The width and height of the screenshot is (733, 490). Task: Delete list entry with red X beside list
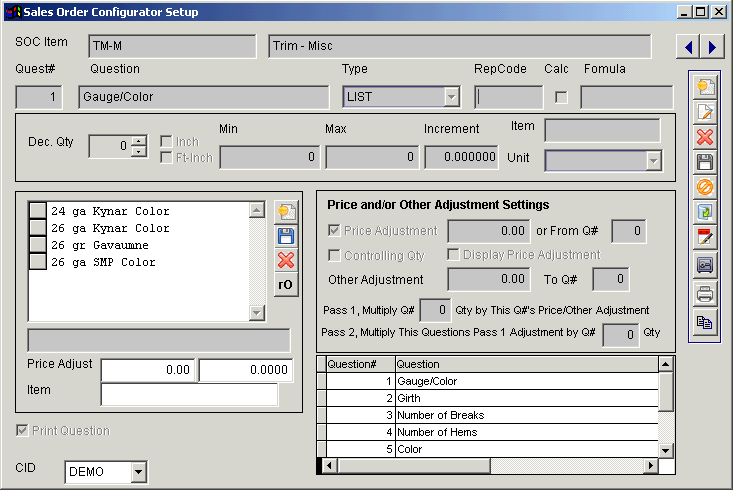pyautogui.click(x=285, y=260)
